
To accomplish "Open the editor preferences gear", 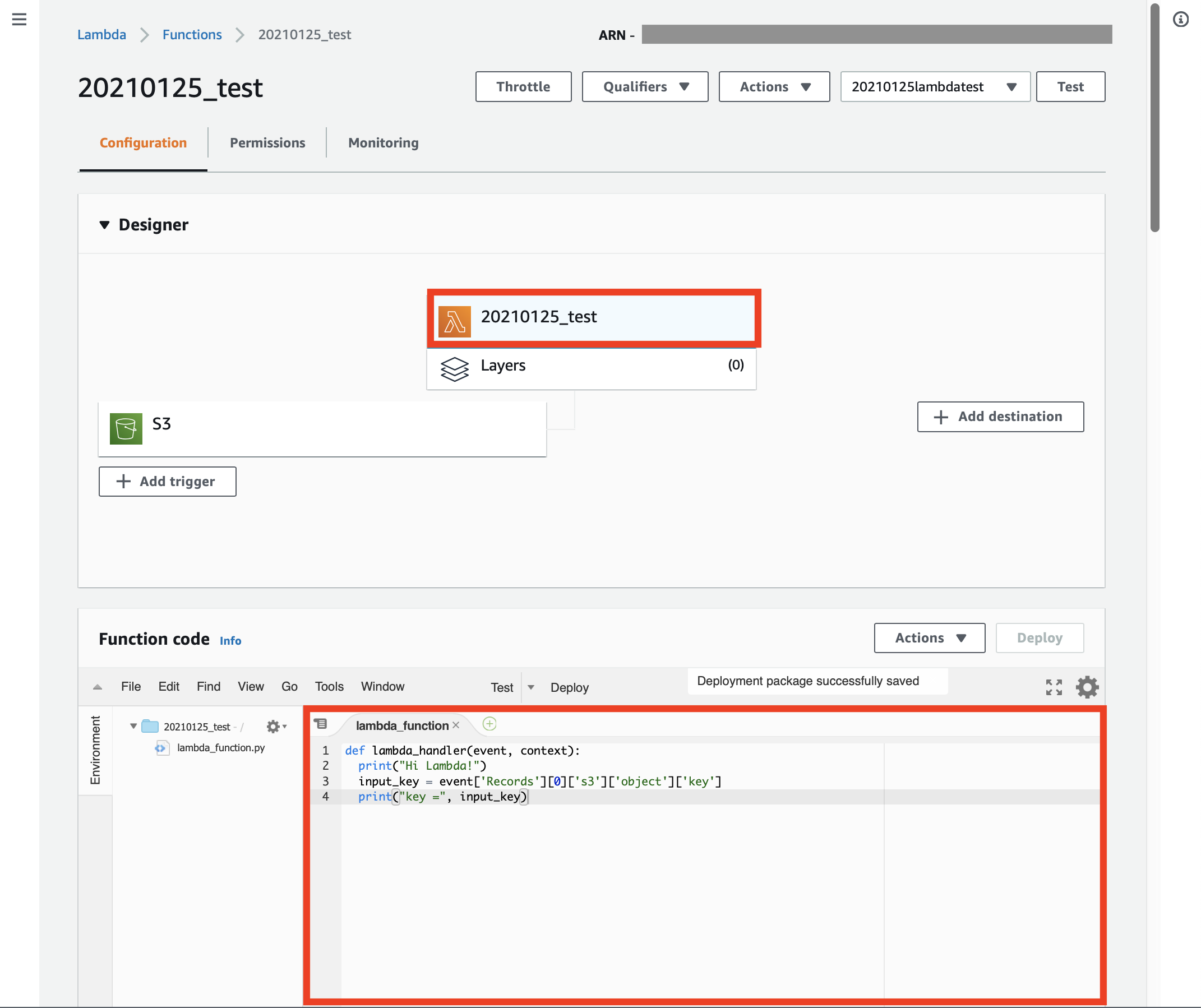I will 1087,687.
